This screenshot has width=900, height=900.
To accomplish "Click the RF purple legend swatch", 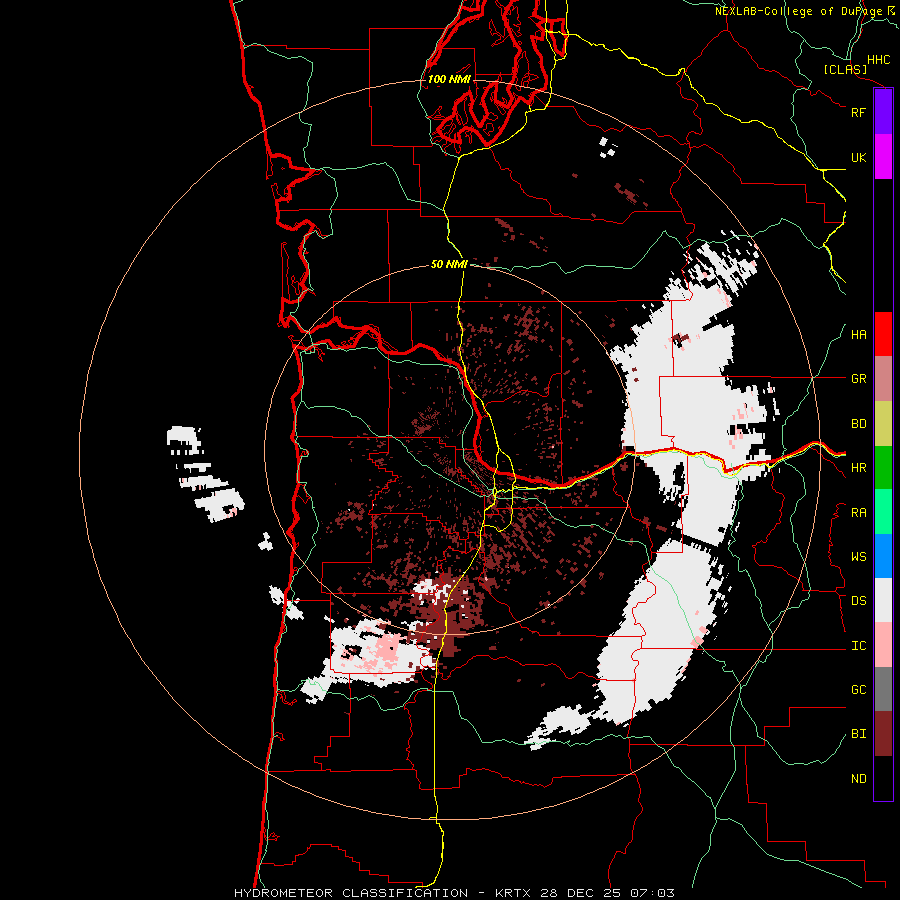I will 883,112.
